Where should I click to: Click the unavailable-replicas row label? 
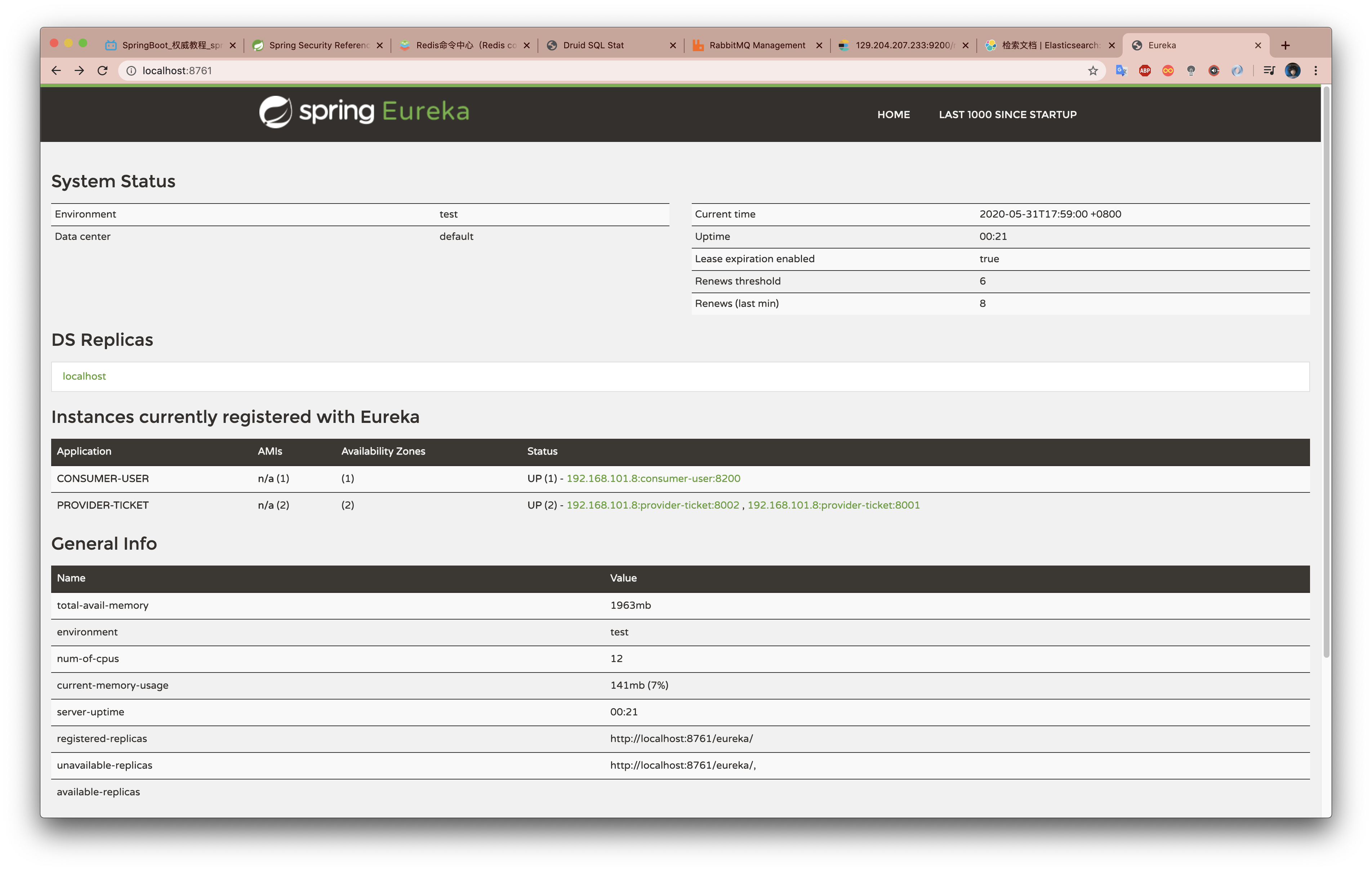(x=104, y=765)
